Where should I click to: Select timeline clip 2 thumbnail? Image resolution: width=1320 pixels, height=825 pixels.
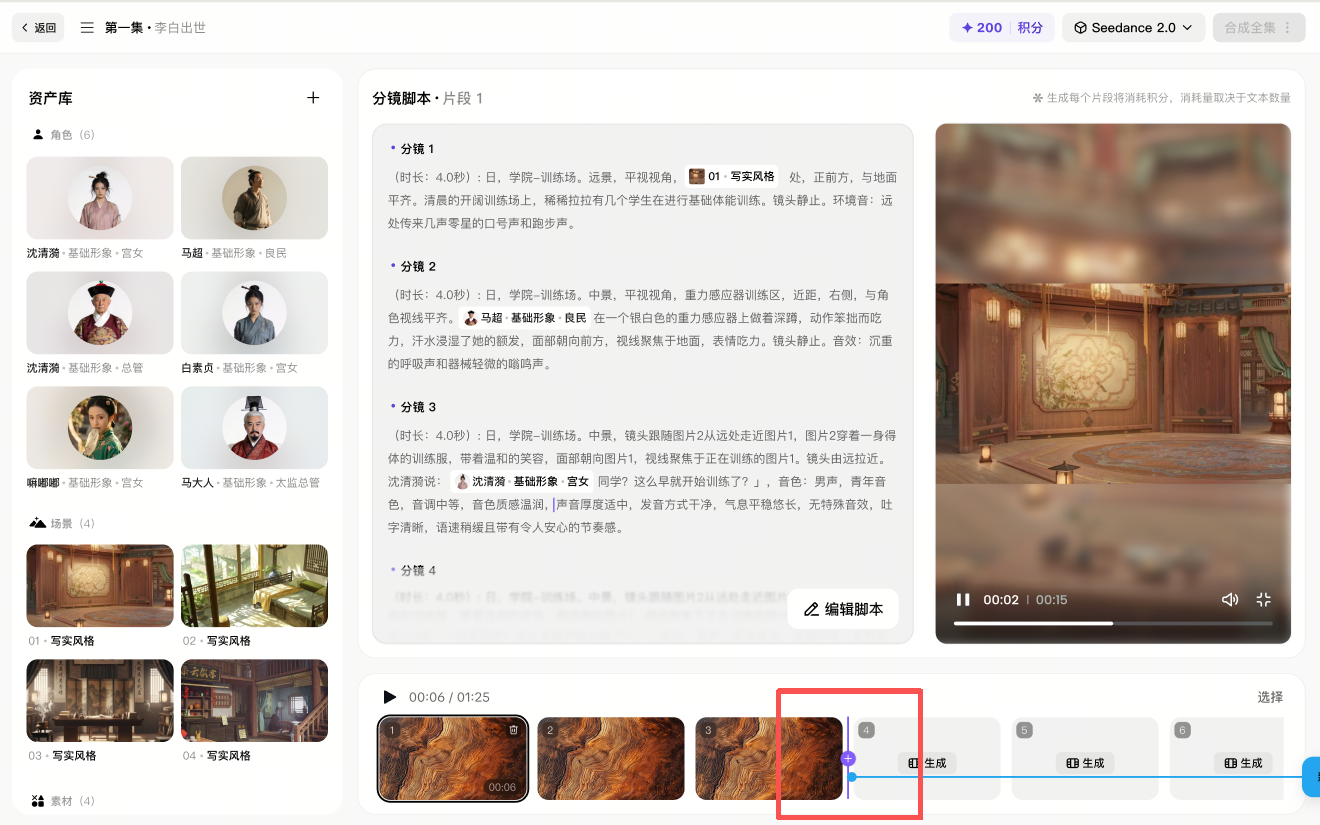pos(611,759)
